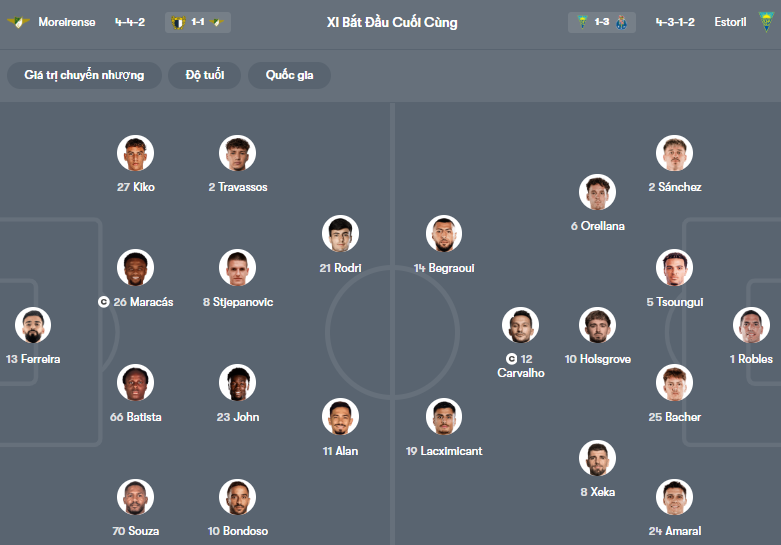
Task: Select goalkeeper Ferreira's photo
Action: (x=33, y=325)
